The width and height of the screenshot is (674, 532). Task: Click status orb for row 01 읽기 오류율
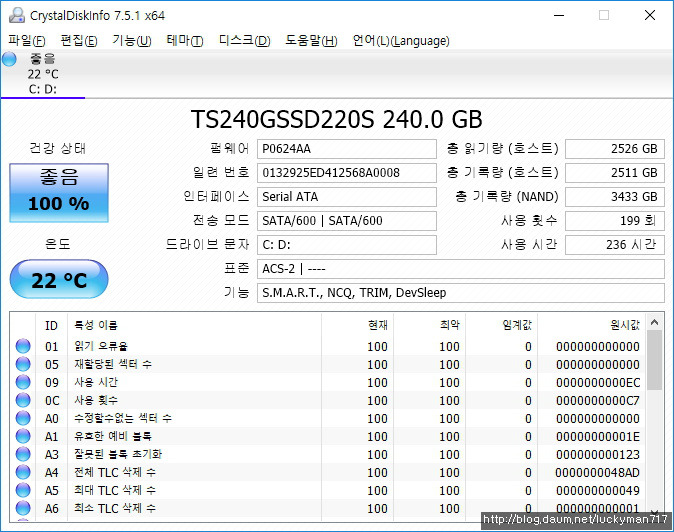(23, 346)
